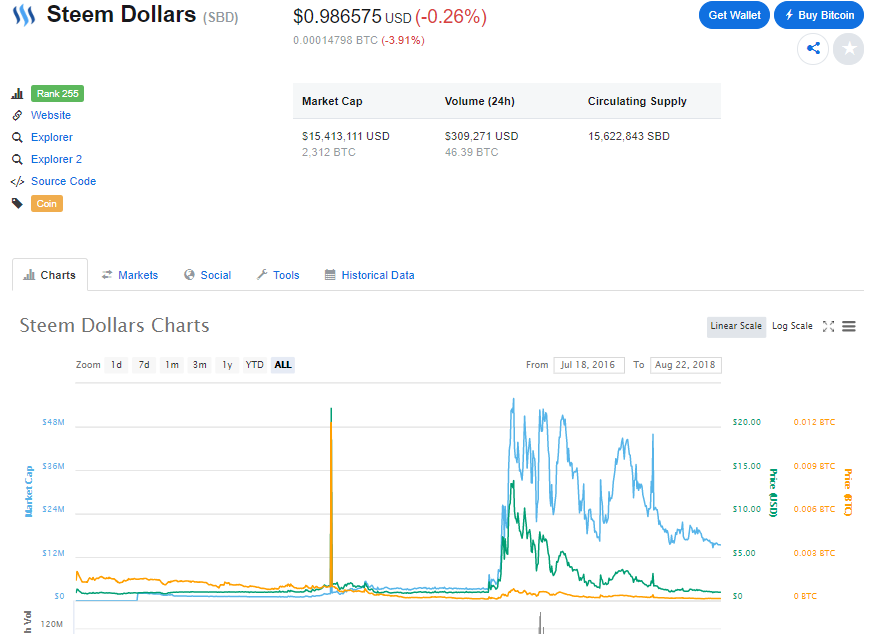The image size is (871, 634).
Task: Switch to the Markets tab
Action: (x=129, y=275)
